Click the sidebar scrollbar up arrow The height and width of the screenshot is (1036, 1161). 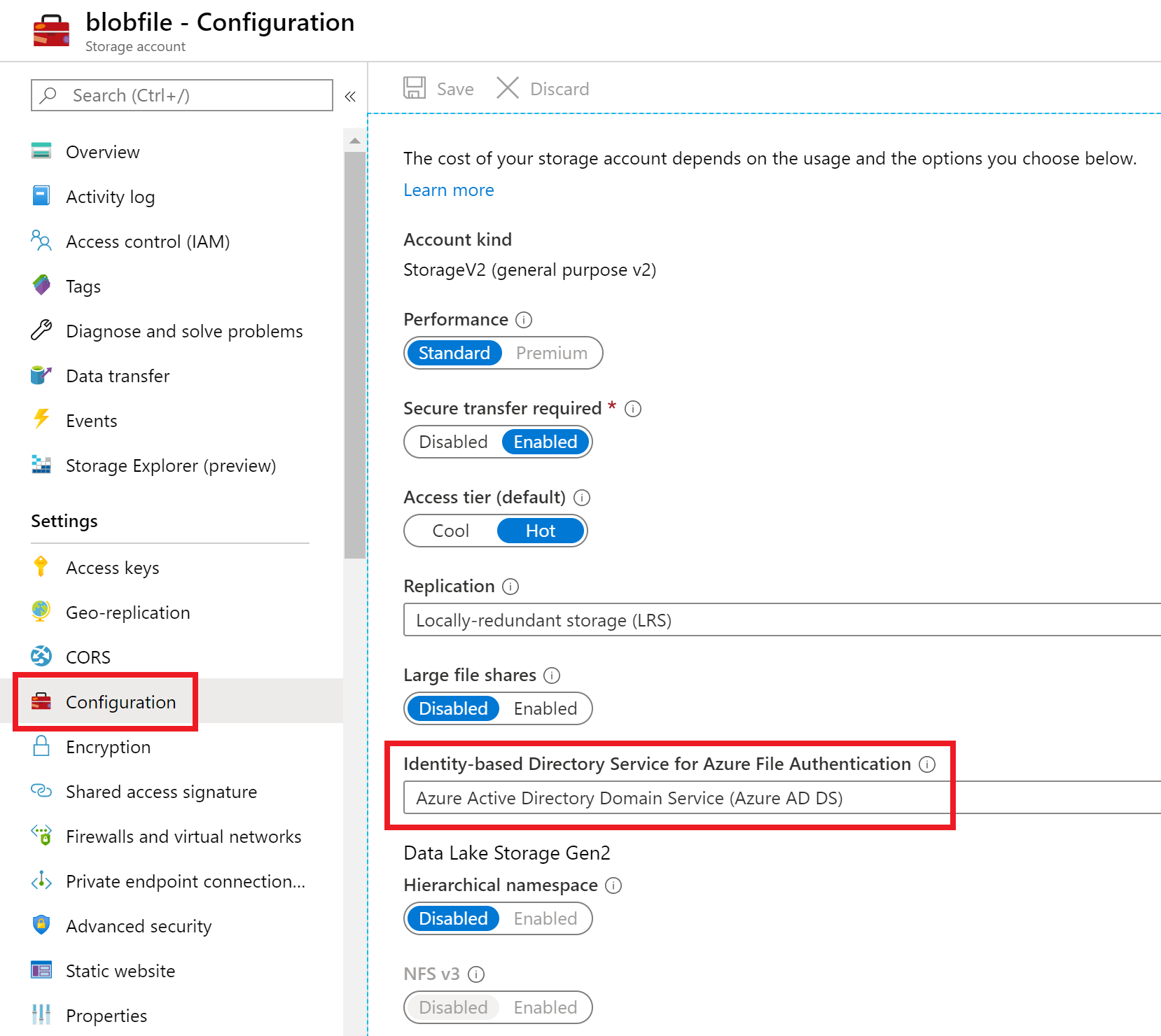(355, 141)
